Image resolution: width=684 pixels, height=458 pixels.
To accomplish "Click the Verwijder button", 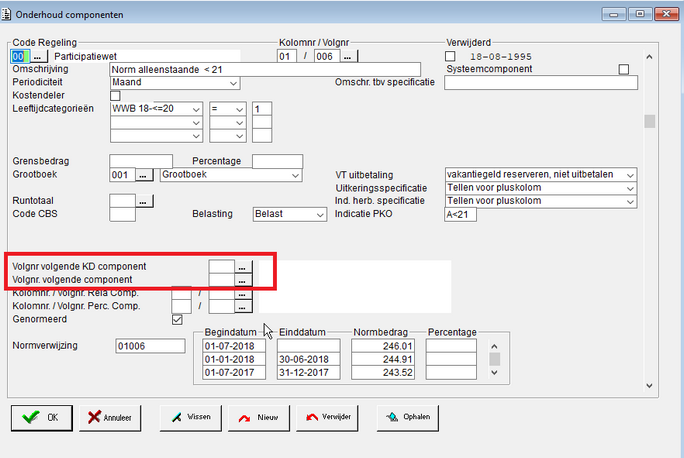I will (x=327, y=418).
